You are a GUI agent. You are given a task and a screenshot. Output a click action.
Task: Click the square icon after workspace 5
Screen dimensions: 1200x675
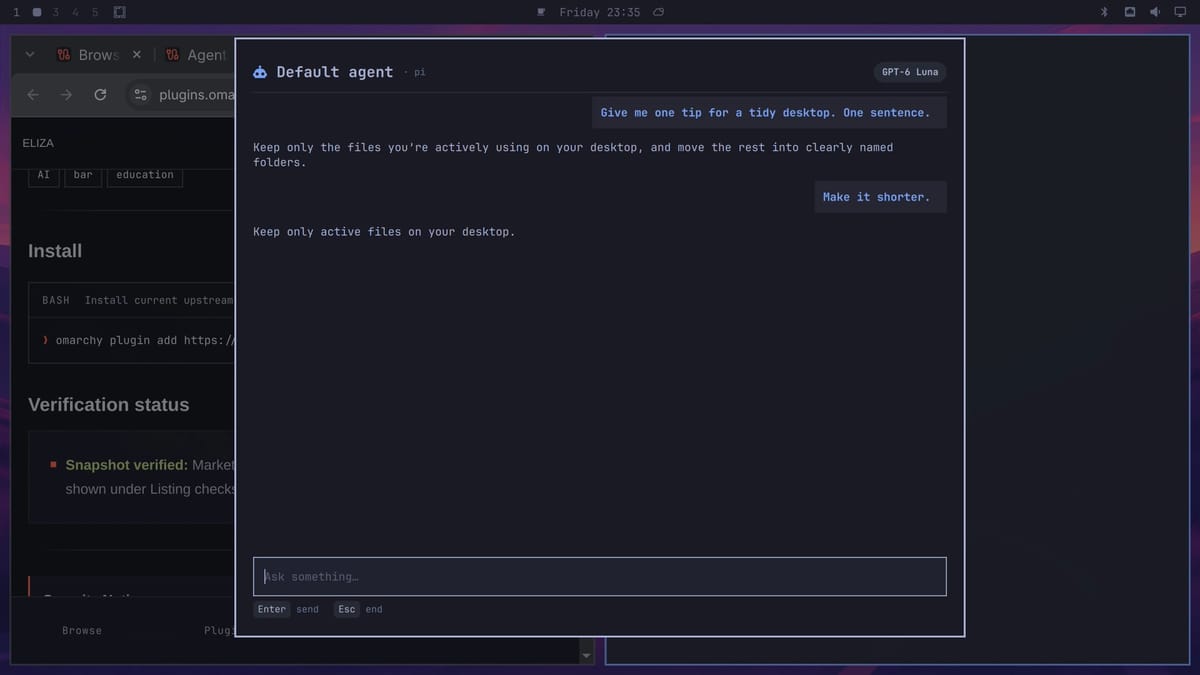point(119,12)
